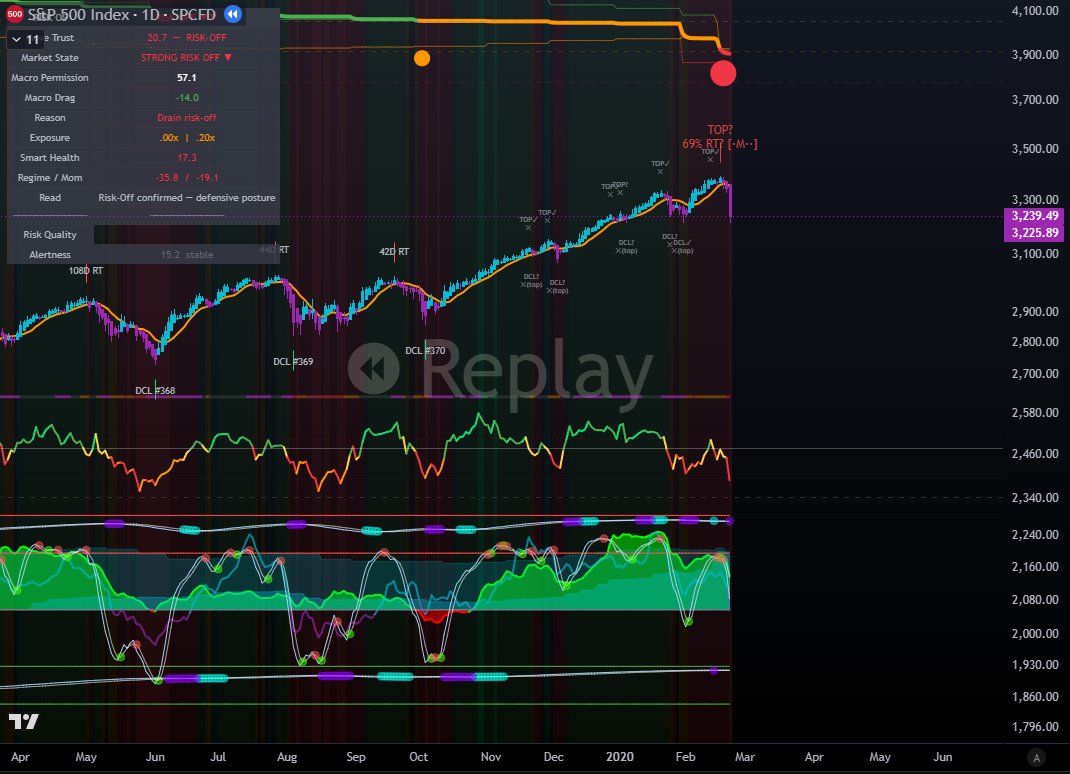Click the 'Mar' label on the time axis

(744, 756)
